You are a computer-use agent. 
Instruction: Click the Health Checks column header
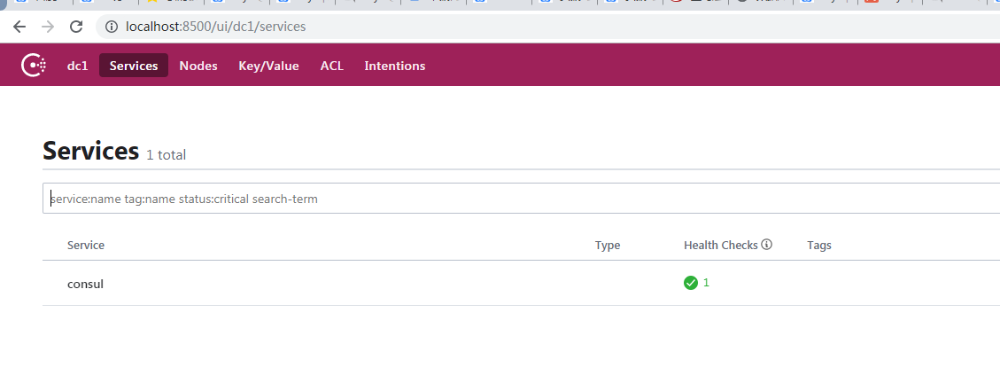[x=721, y=245]
